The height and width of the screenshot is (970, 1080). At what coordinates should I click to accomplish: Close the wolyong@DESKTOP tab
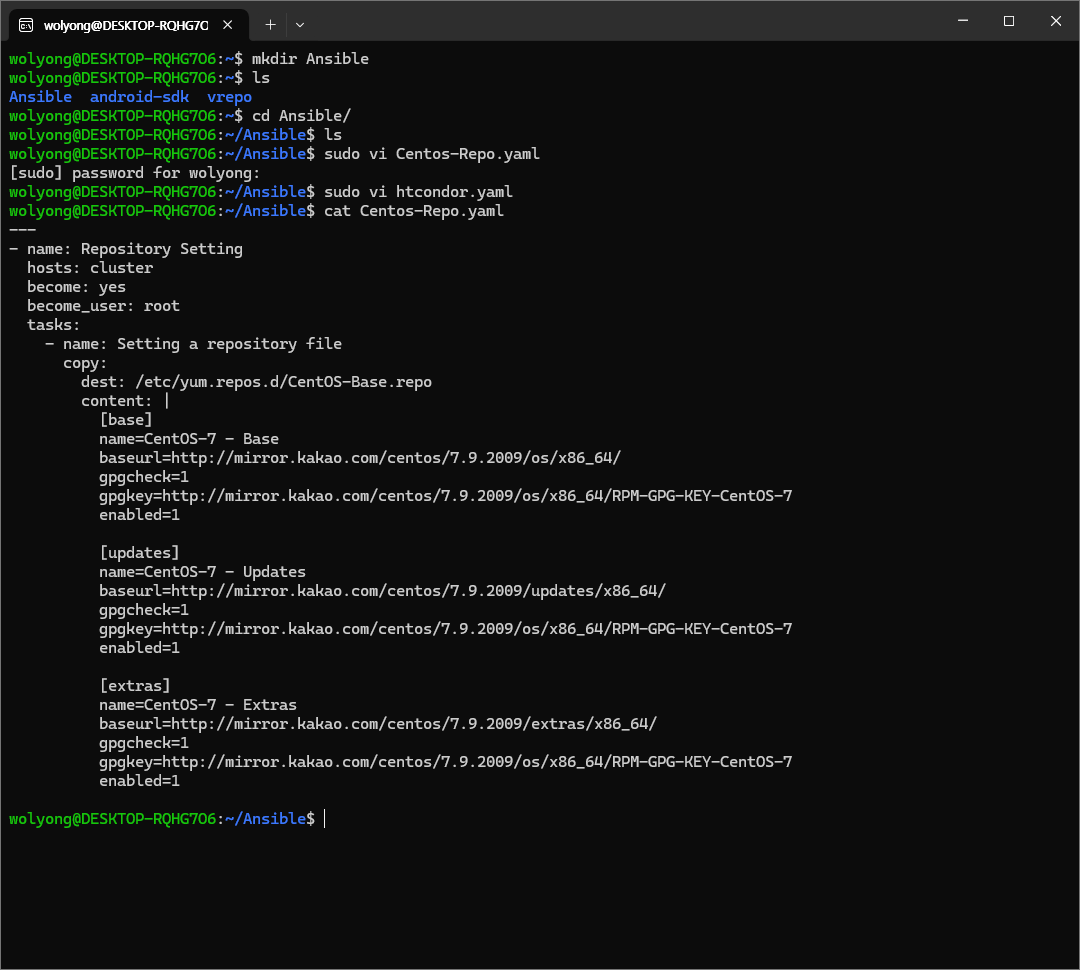pos(227,24)
